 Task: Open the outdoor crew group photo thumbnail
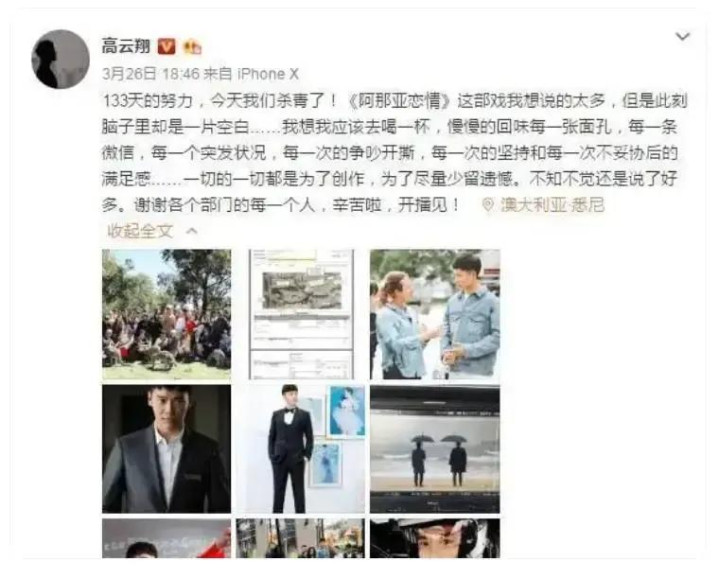[x=166, y=314]
